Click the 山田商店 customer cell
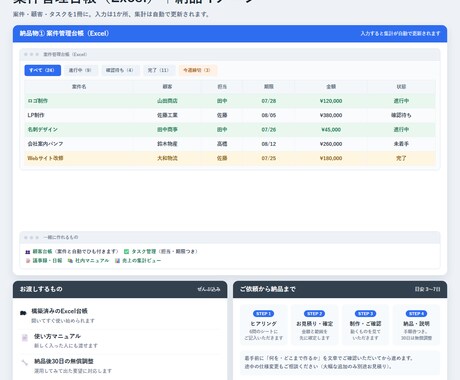Image resolution: width=460 pixels, height=380 pixels. coord(167,101)
